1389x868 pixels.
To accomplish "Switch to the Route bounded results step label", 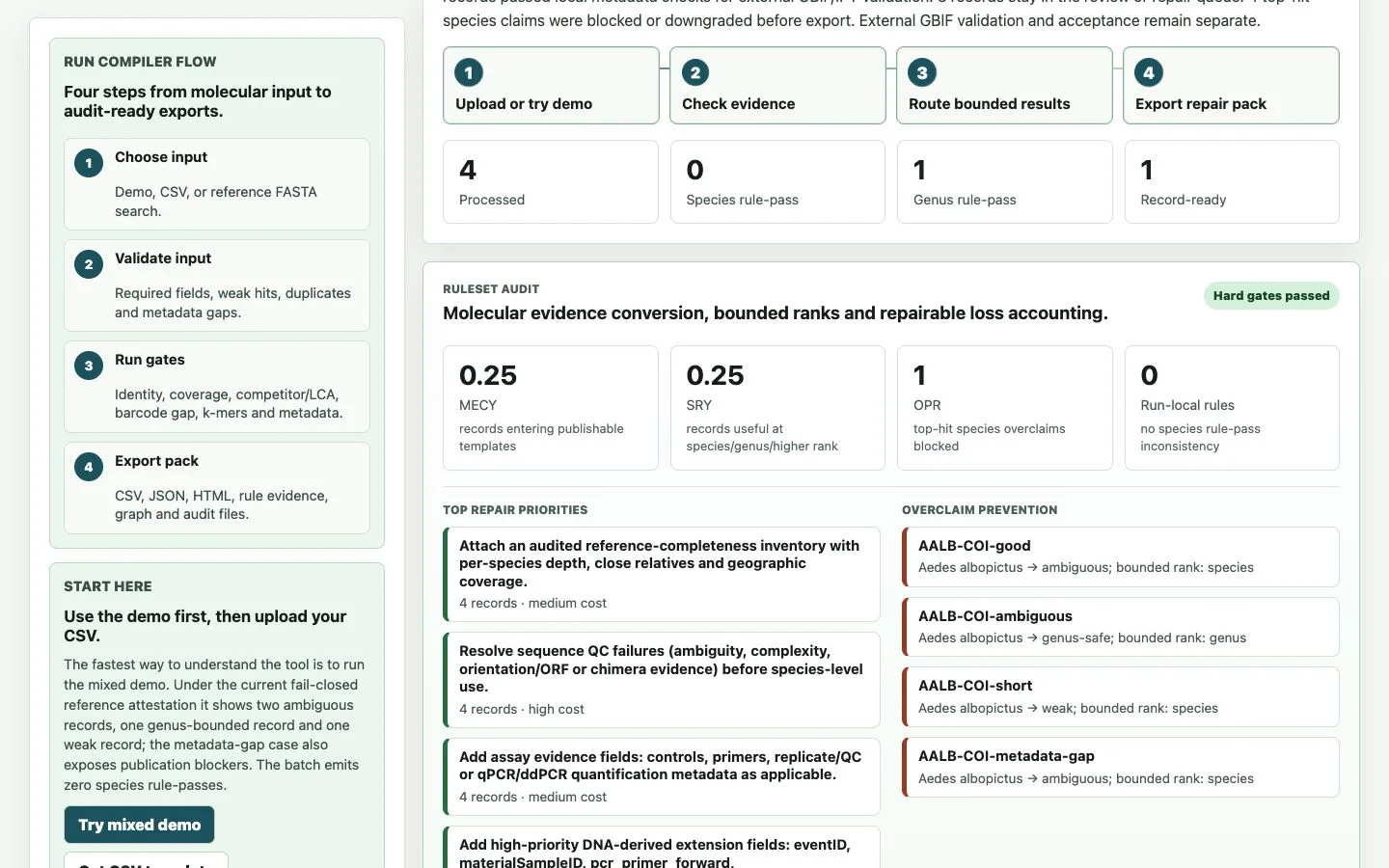I will [x=990, y=104].
